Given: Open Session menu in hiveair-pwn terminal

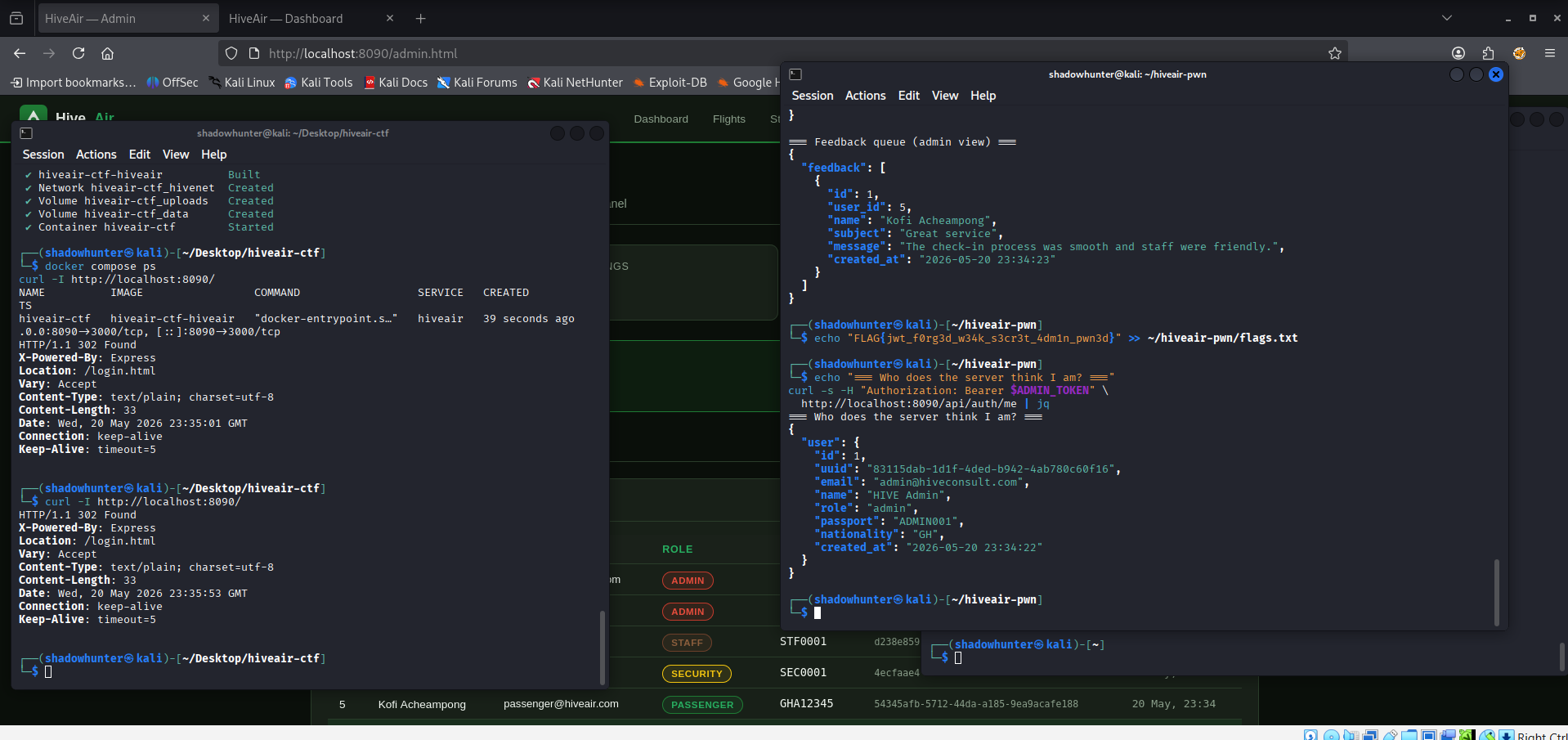Looking at the screenshot, I should [813, 96].
